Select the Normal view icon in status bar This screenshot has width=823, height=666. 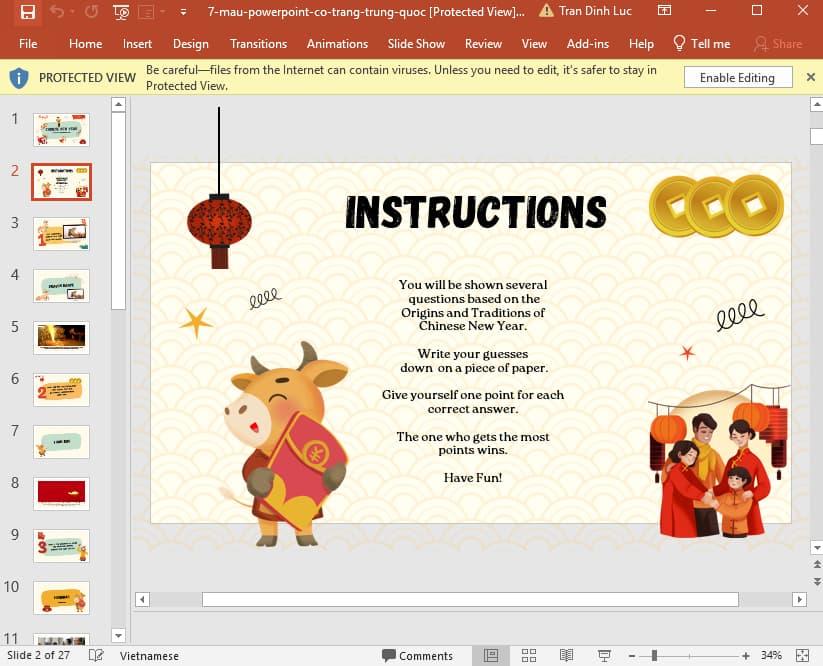tap(490, 656)
